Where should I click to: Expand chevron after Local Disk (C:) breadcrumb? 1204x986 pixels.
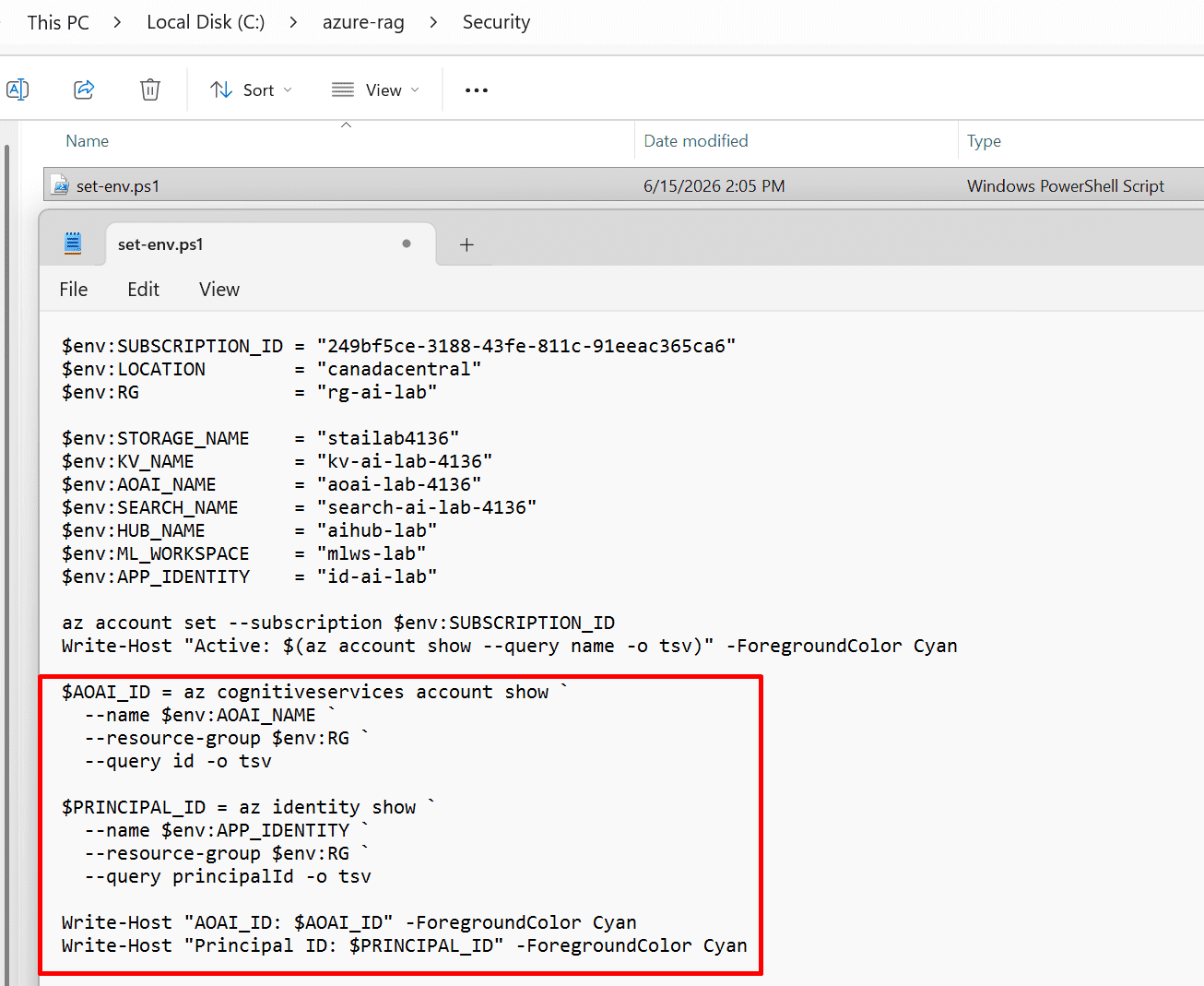[x=293, y=22]
